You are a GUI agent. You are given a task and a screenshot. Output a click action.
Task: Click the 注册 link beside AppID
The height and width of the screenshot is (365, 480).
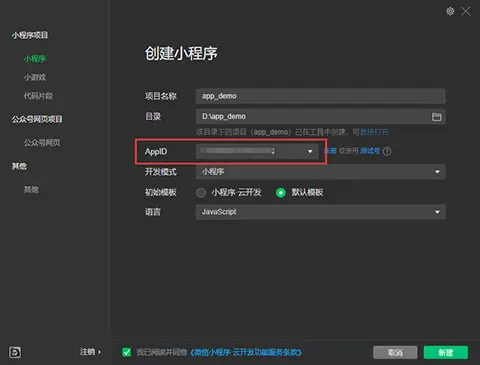coord(330,151)
